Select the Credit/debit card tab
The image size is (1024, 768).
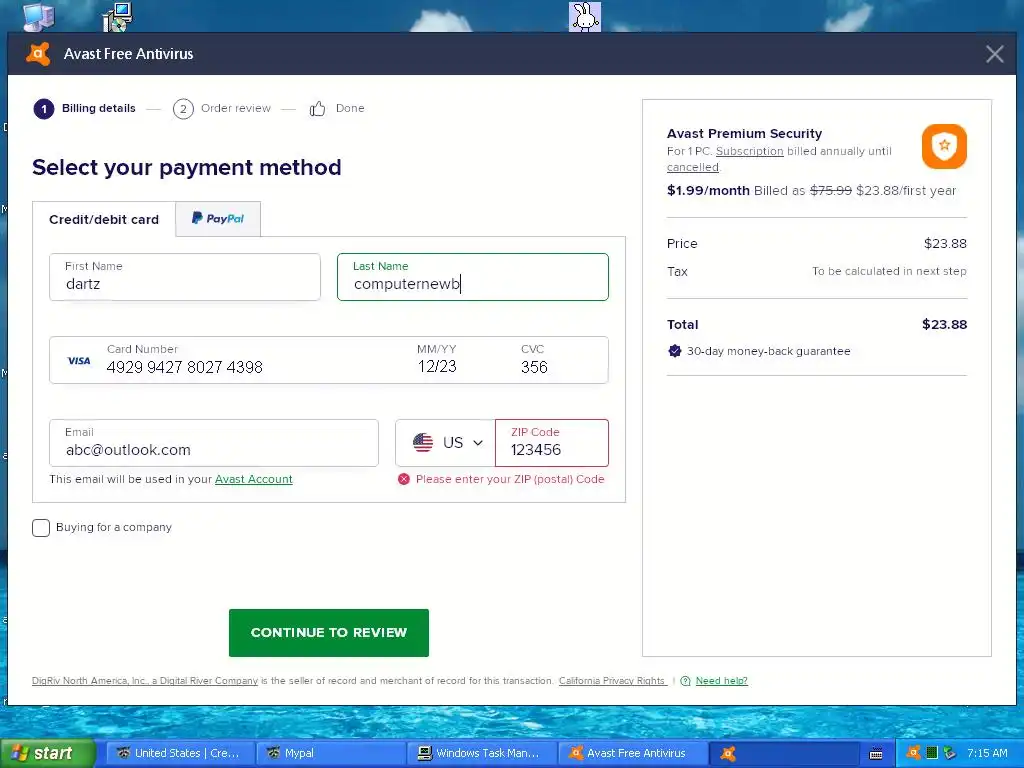[104, 219]
